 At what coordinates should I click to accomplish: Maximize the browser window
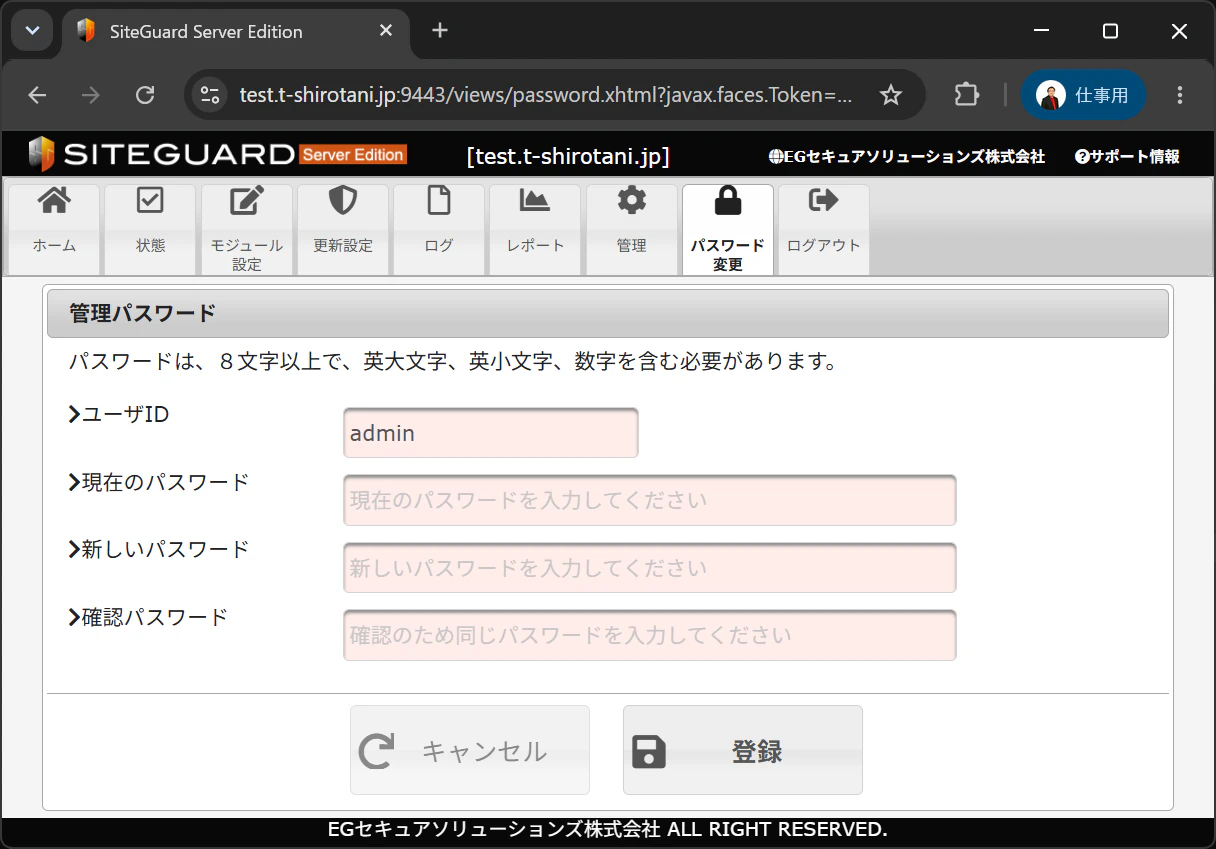pos(1110,31)
